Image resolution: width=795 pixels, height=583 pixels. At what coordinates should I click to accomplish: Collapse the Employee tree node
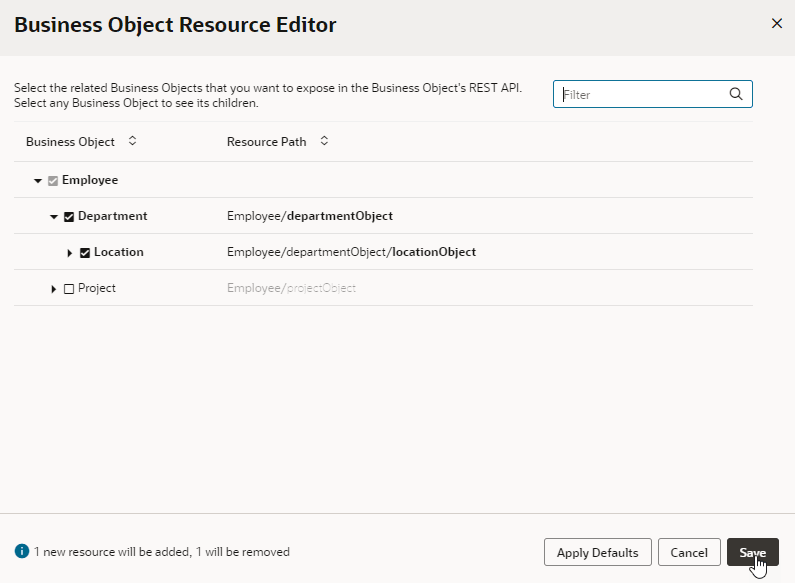click(38, 181)
